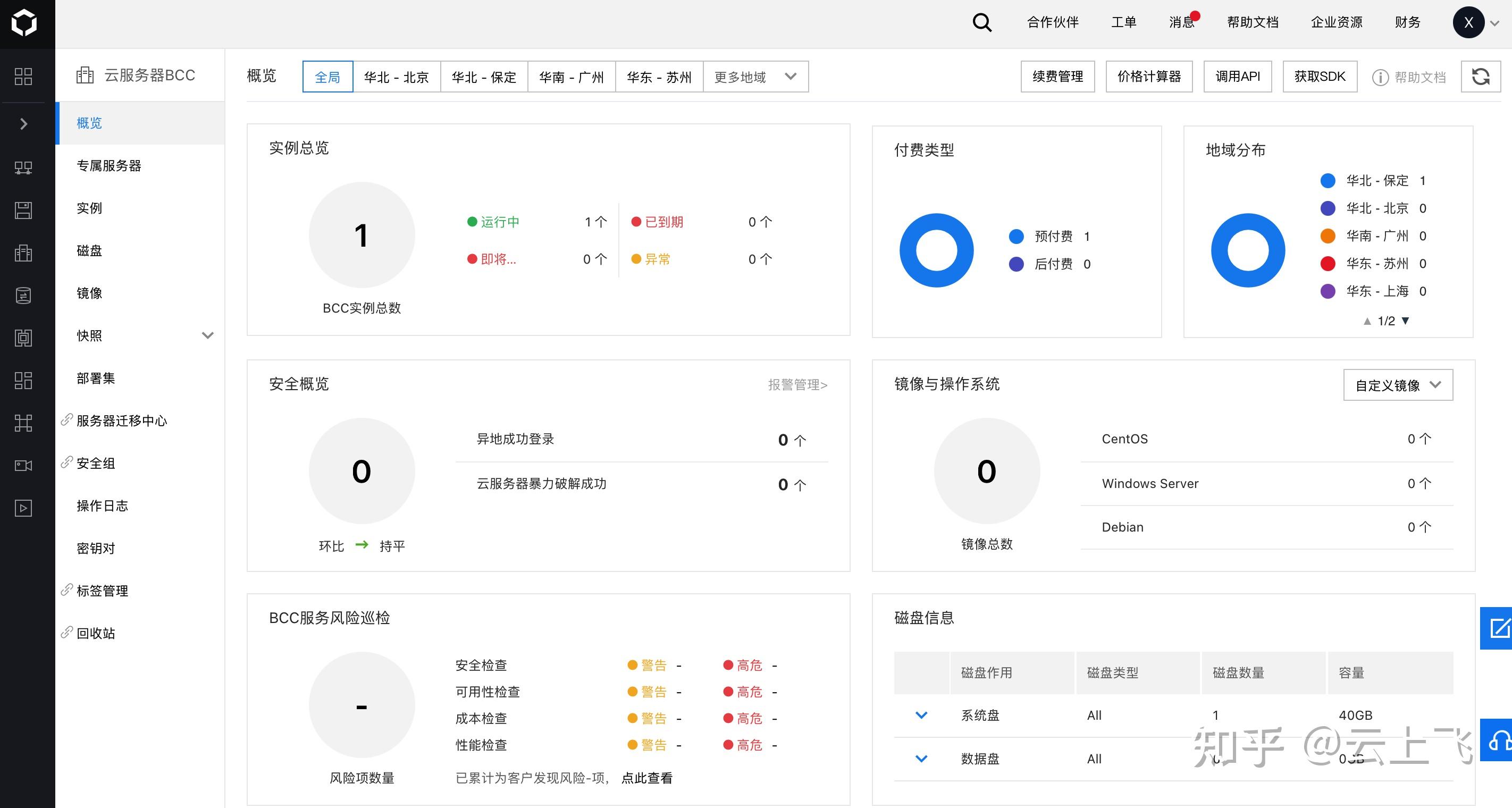Viewport: 1512px width, 808px height.
Task: Open 合作伙伴 in top bar
Action: (x=1053, y=22)
